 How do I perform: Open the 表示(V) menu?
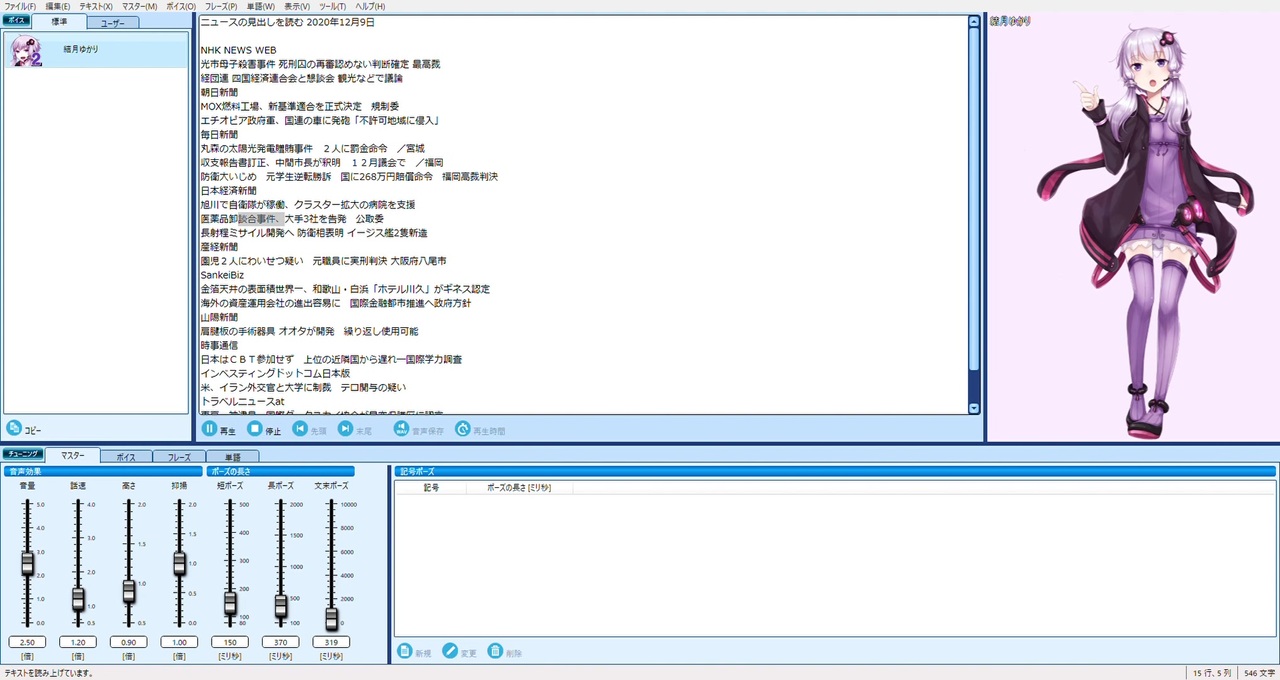297,6
